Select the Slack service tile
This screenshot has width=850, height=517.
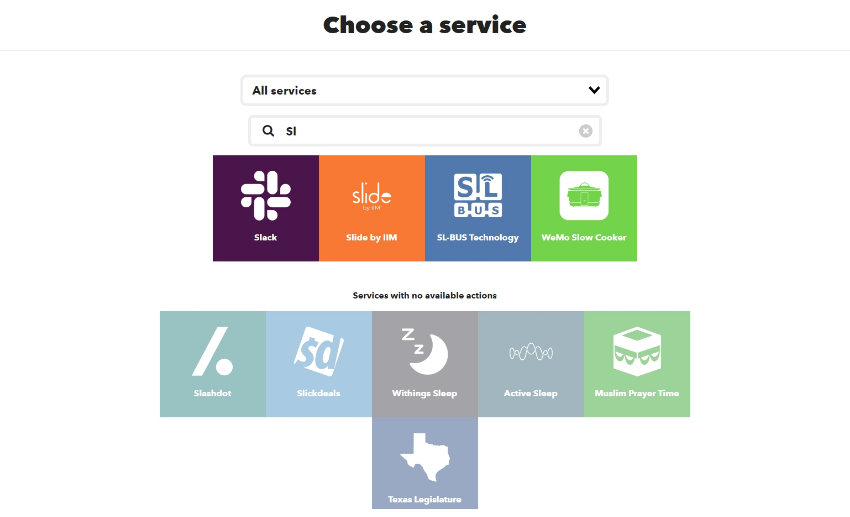266,208
